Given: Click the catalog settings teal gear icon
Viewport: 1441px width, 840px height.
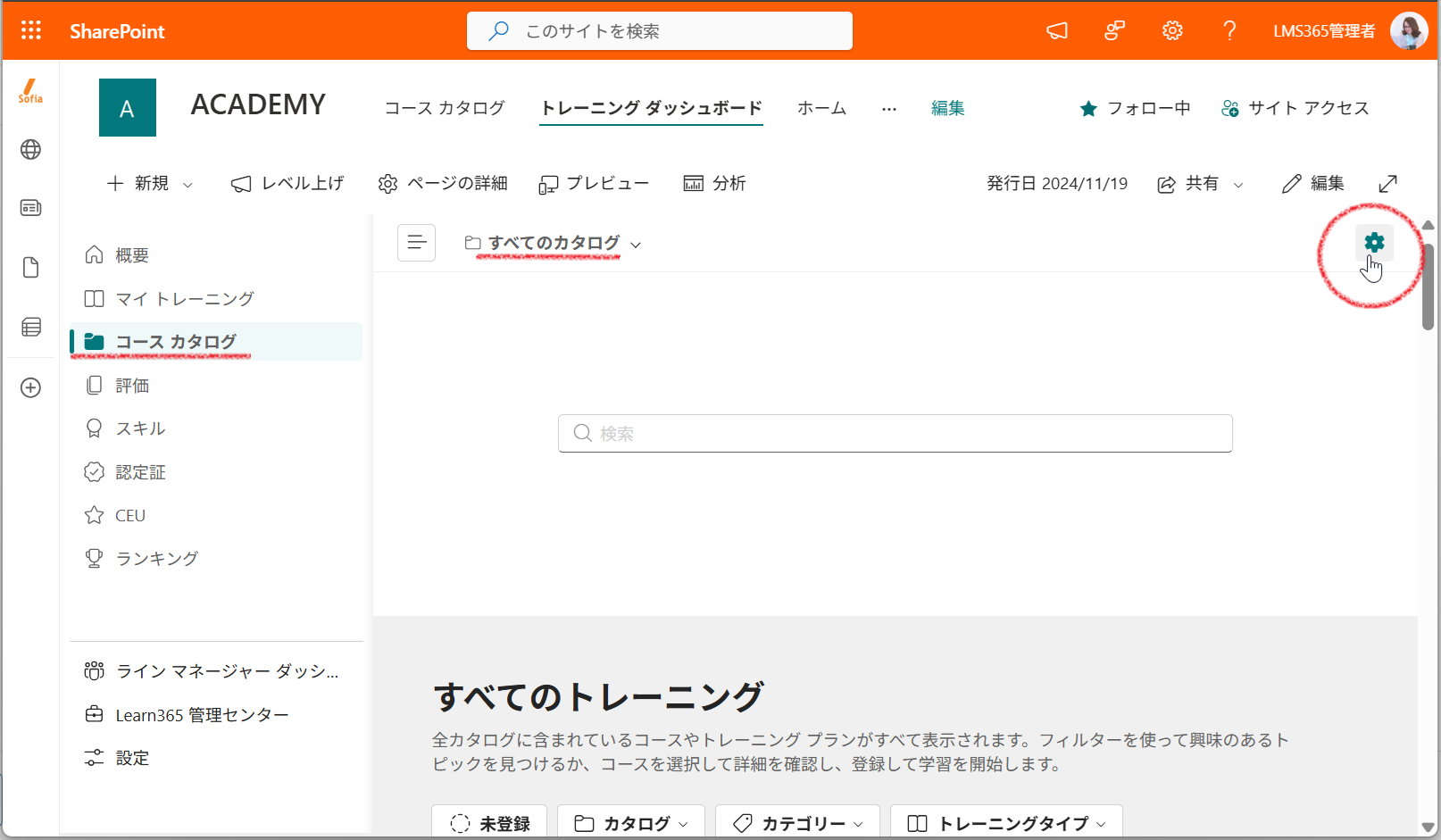Looking at the screenshot, I should [1374, 242].
